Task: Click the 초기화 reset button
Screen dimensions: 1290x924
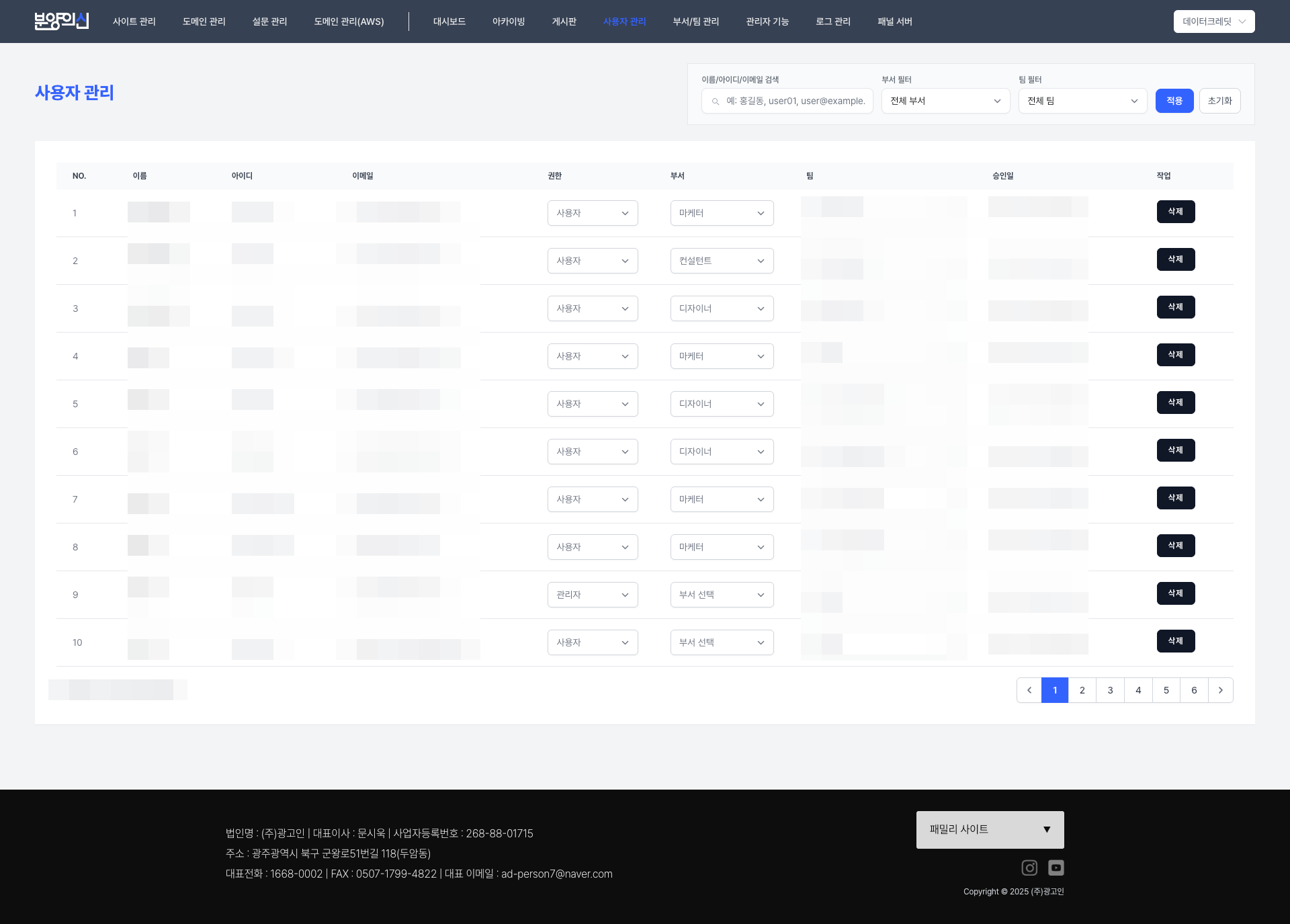Action: 1219,101
